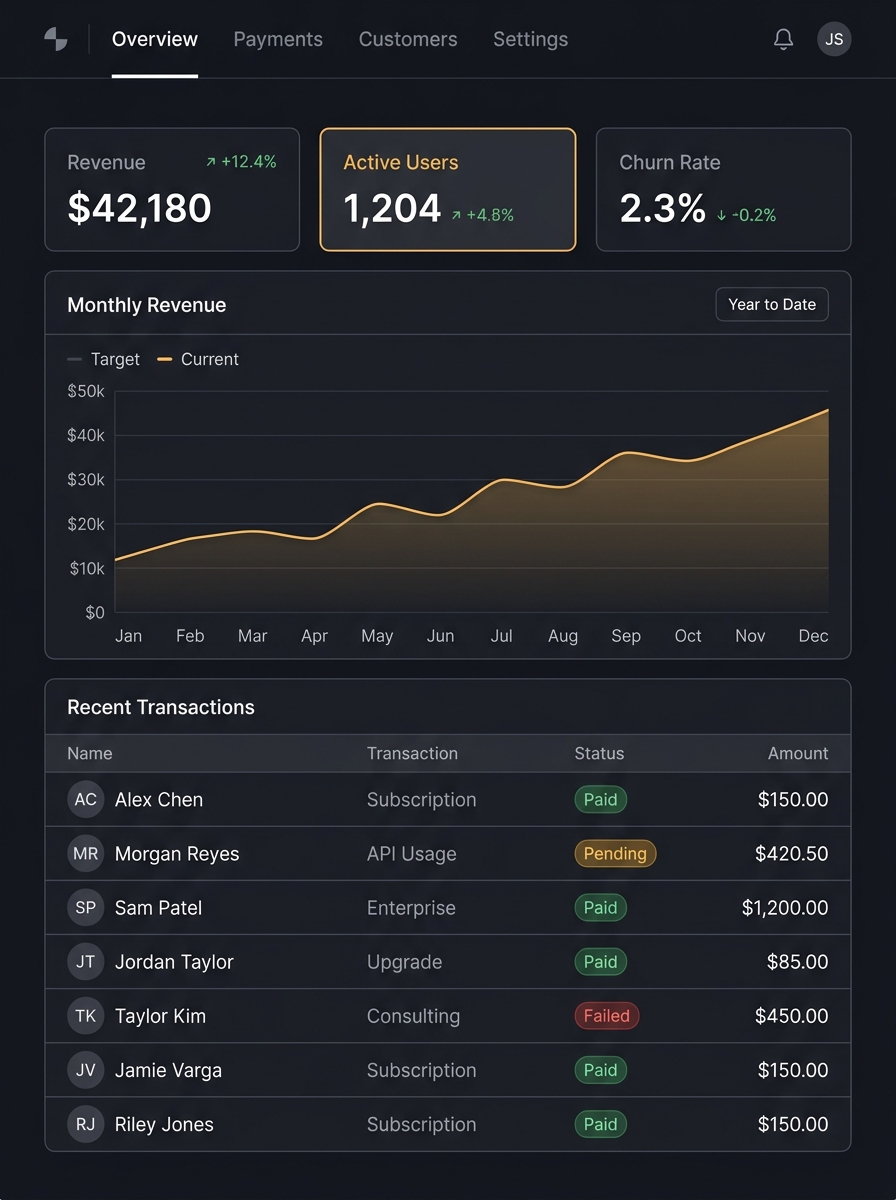Click the +4.8% active users change
Viewport: 896px width, 1200px height.
click(x=482, y=215)
